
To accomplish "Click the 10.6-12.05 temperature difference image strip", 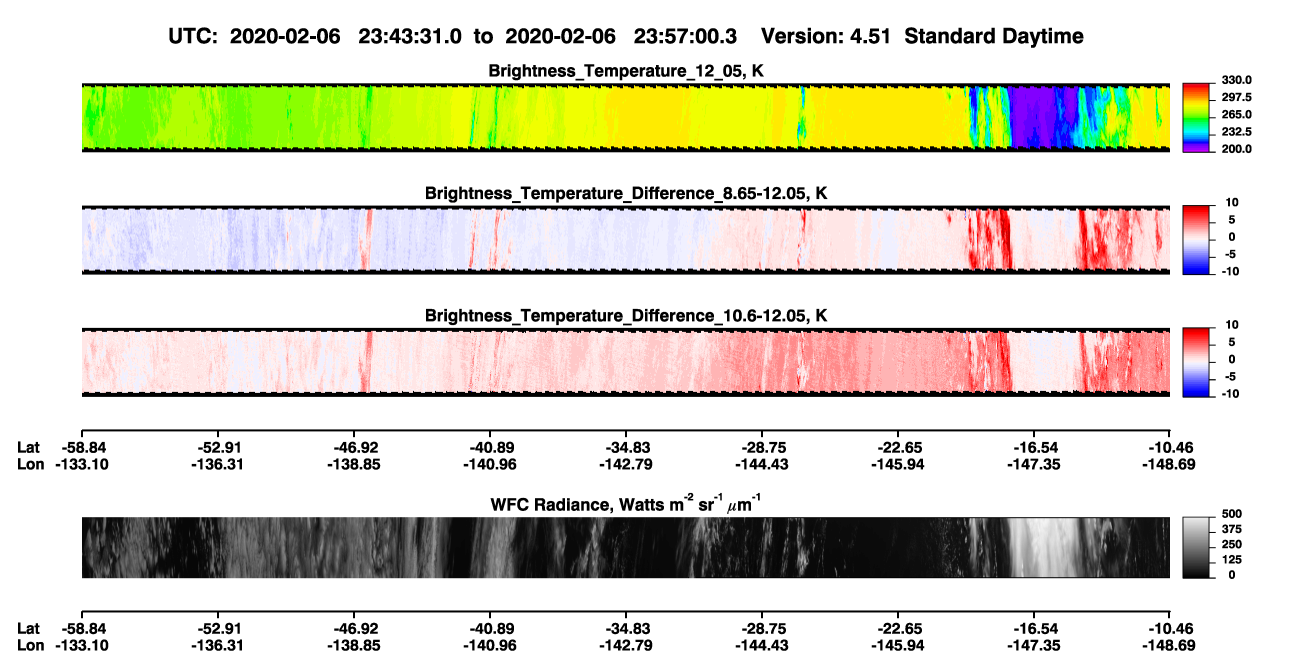I will (625, 362).
